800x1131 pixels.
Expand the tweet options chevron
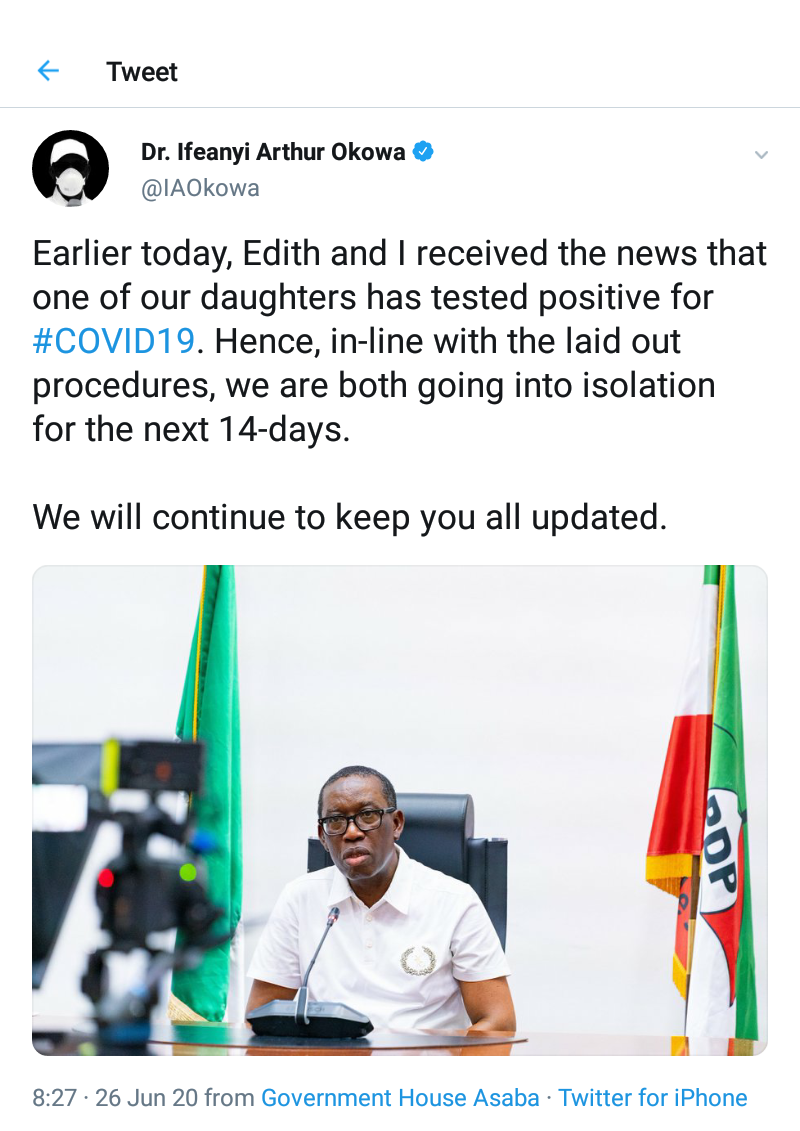[761, 155]
